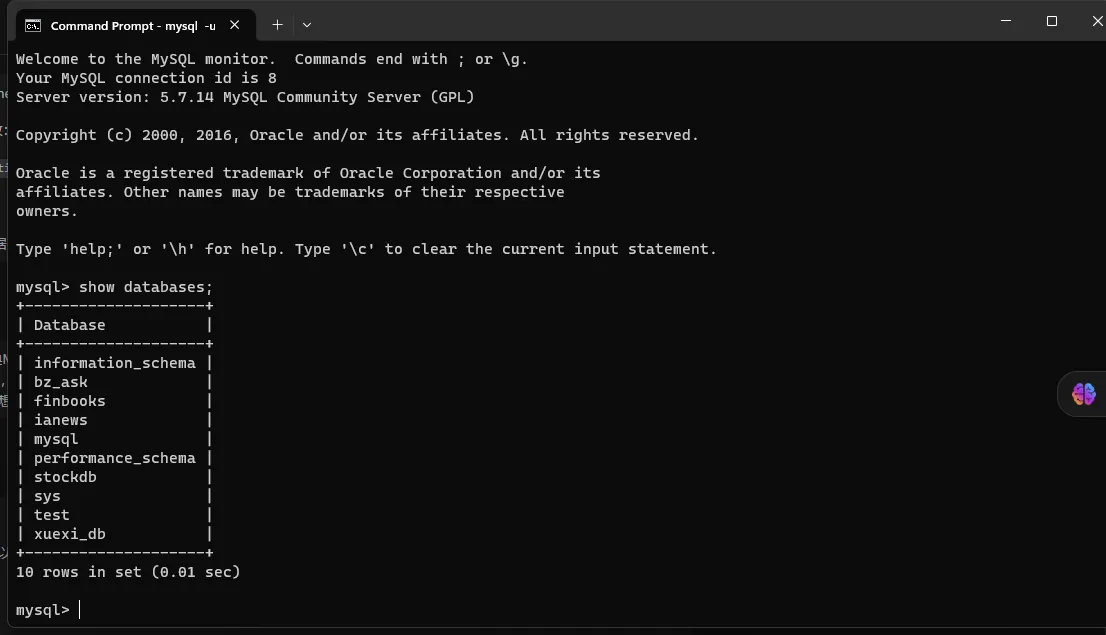Minimize the terminal window

[1005, 21]
